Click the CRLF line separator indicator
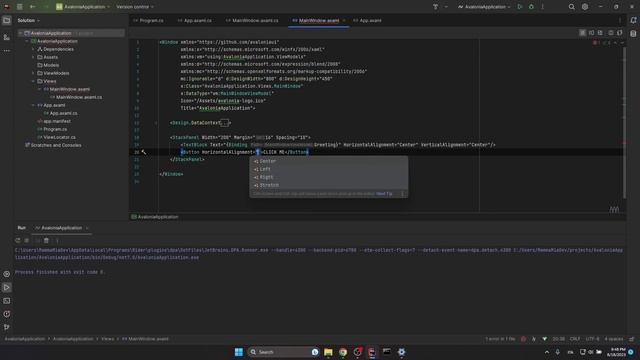This screenshot has width=640, height=360. click(575, 339)
